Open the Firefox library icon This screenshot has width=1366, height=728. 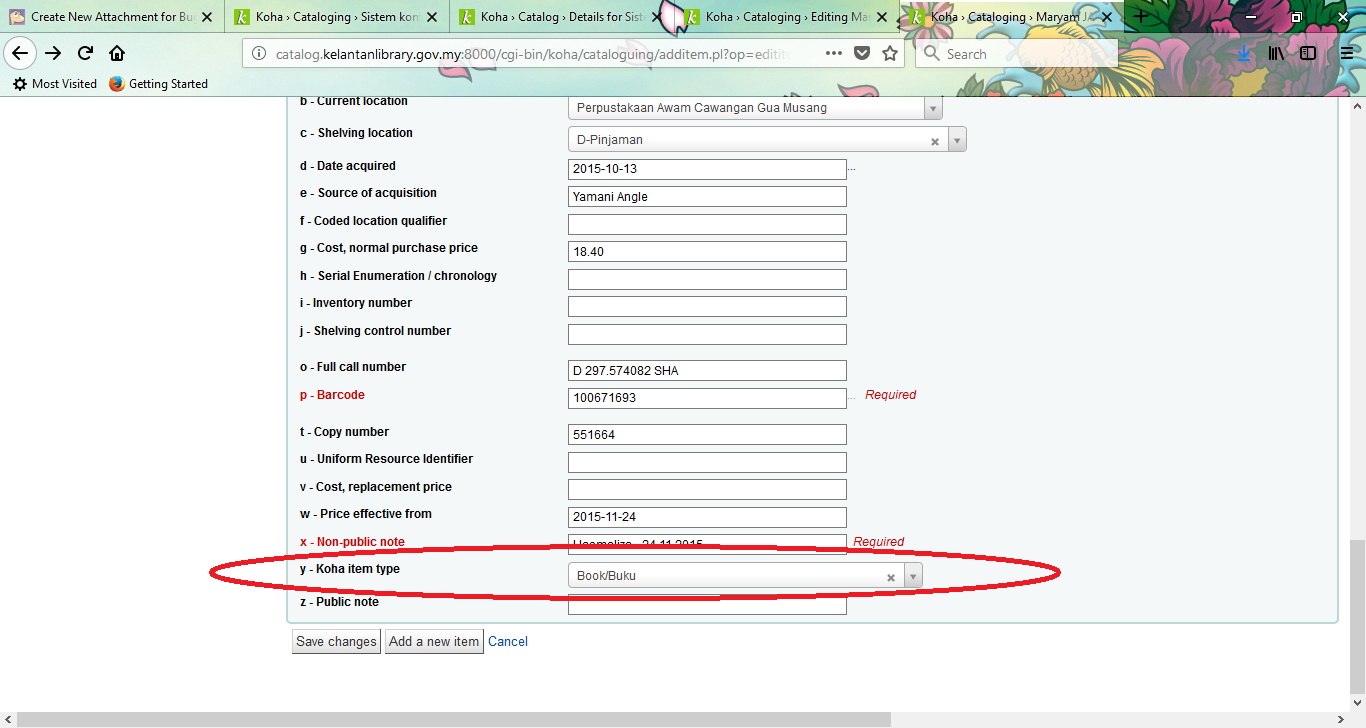coord(1276,54)
